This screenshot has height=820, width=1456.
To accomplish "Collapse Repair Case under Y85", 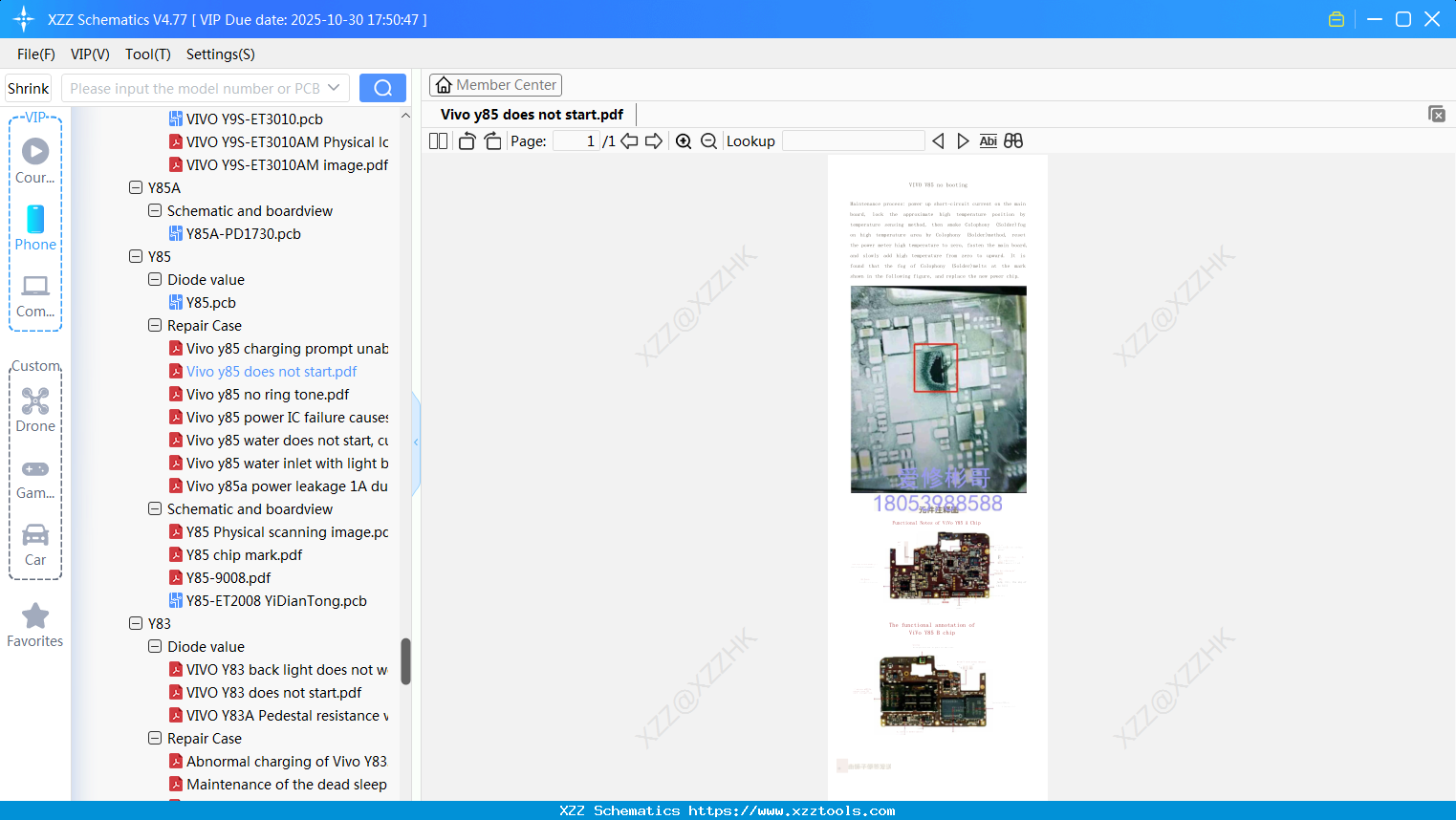I will [155, 325].
